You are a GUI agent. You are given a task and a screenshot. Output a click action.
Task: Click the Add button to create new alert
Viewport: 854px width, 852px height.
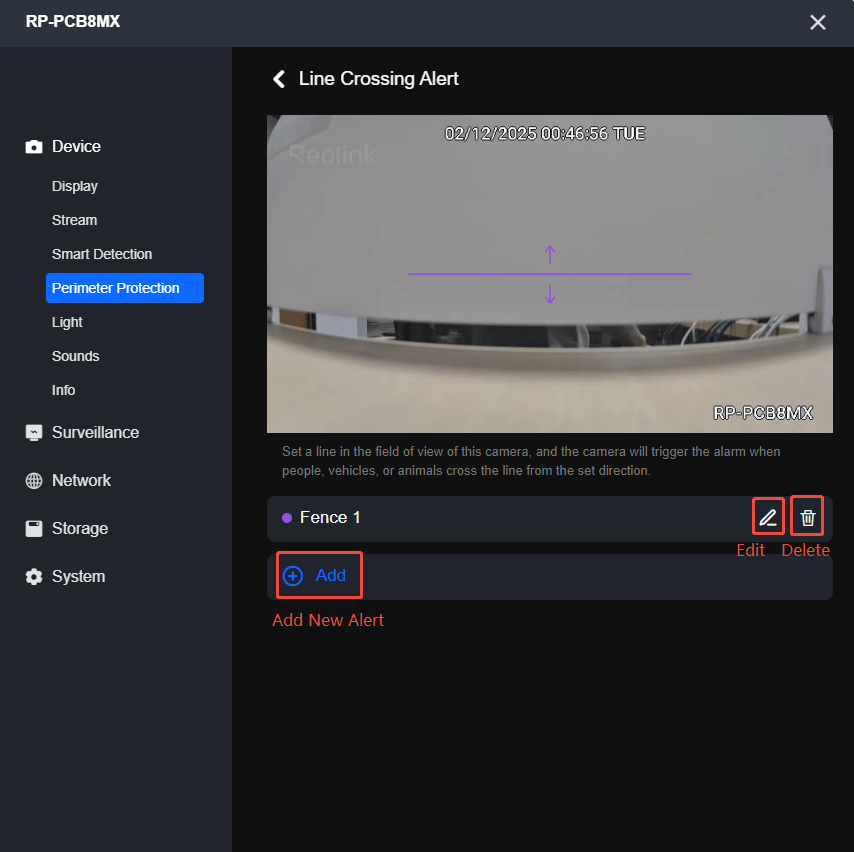tap(318, 575)
